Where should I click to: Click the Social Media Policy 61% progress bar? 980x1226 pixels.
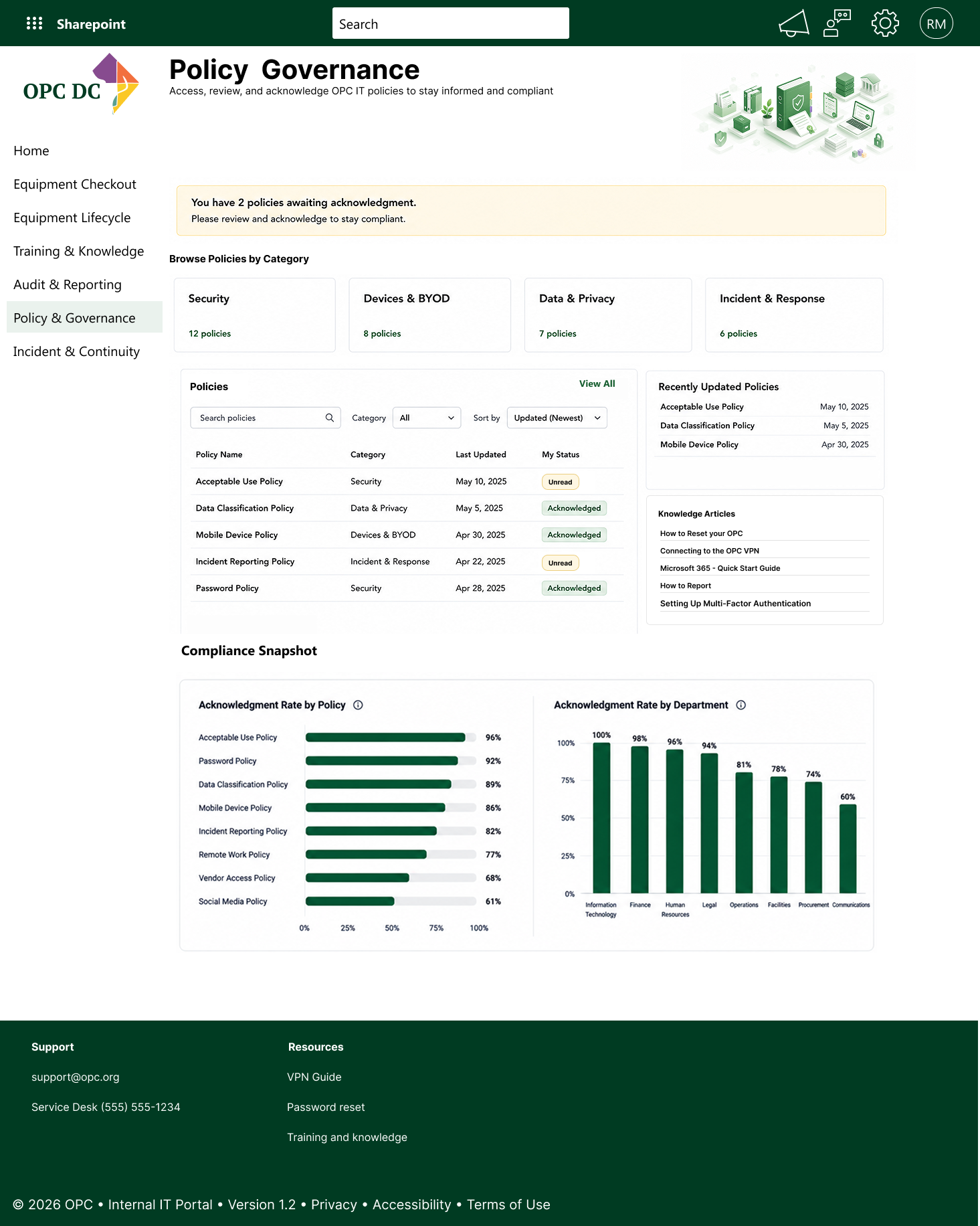pyautogui.click(x=391, y=901)
